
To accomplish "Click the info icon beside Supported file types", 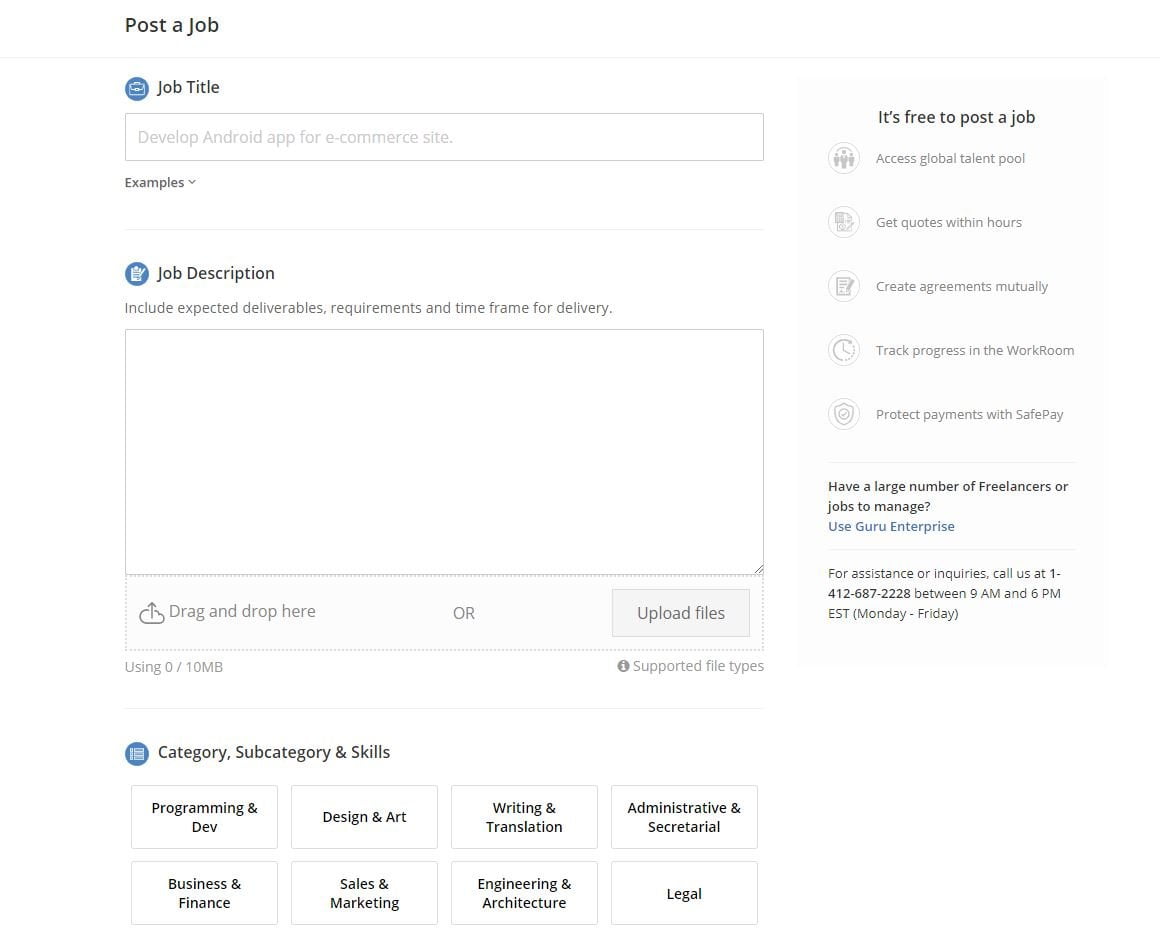I will pyautogui.click(x=623, y=666).
